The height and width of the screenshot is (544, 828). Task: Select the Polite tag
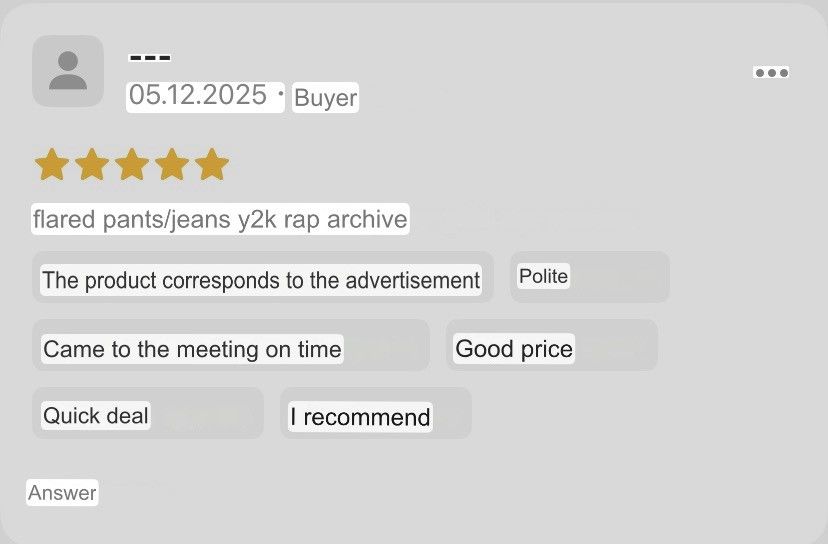tap(590, 277)
